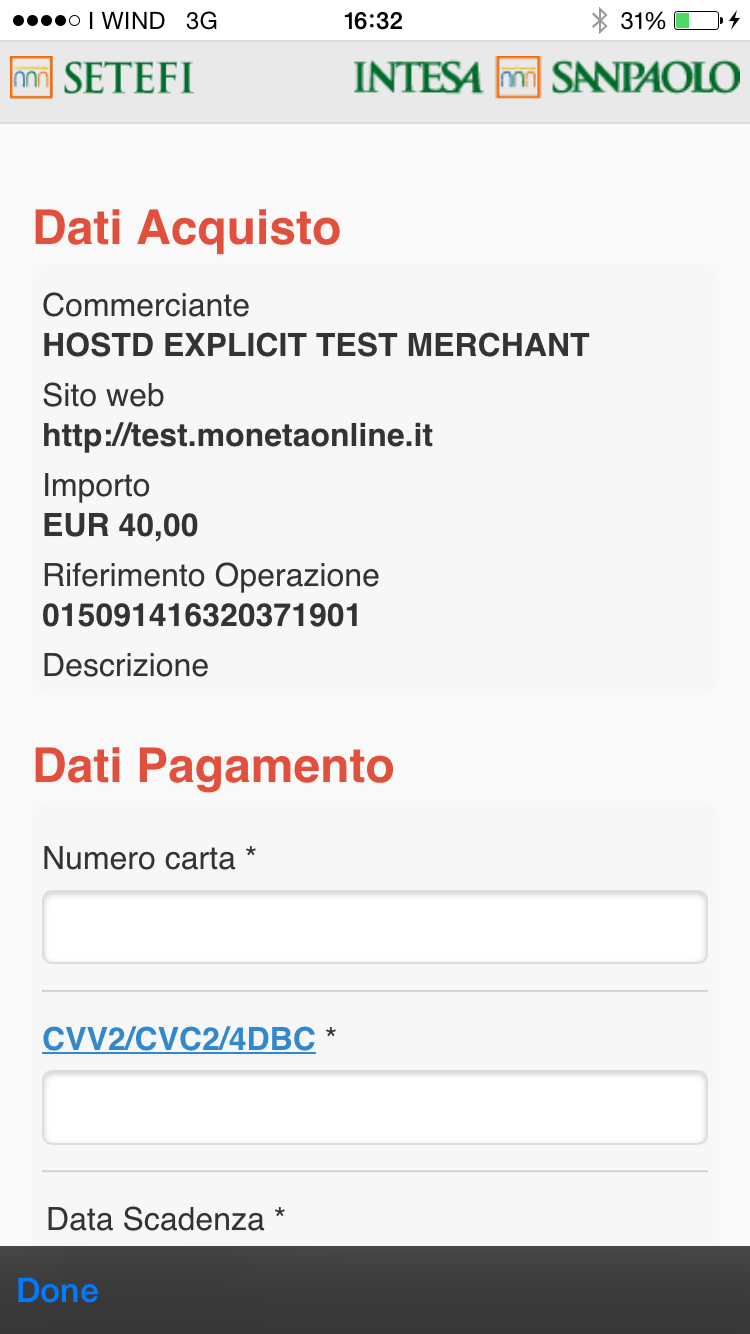Tap the Dati Pagamento heading
The height and width of the screenshot is (1334, 750).
[x=214, y=766]
